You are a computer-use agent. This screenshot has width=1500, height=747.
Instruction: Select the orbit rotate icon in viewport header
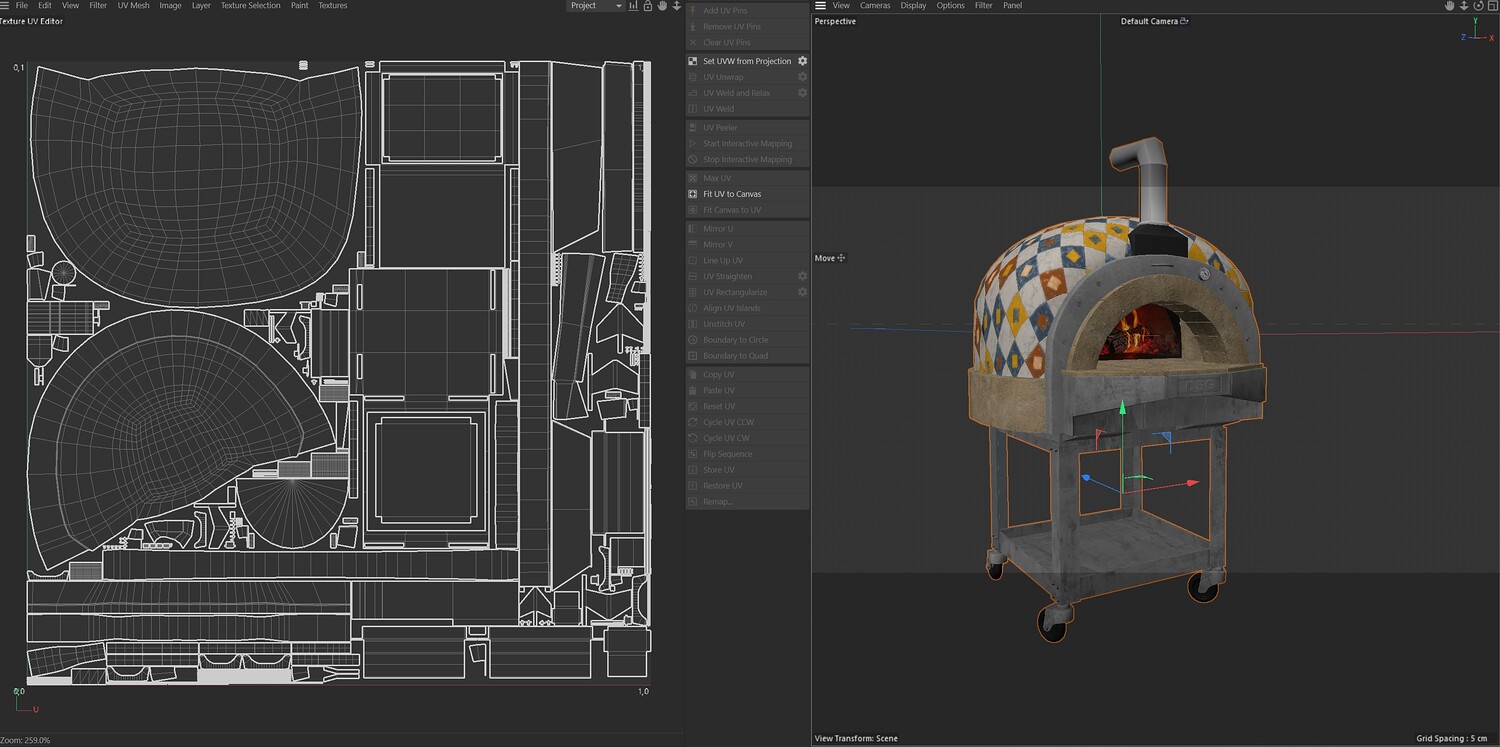point(1478,6)
